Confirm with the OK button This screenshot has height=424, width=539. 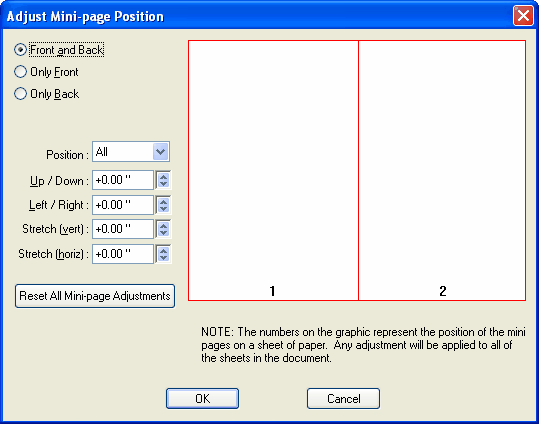tap(202, 399)
